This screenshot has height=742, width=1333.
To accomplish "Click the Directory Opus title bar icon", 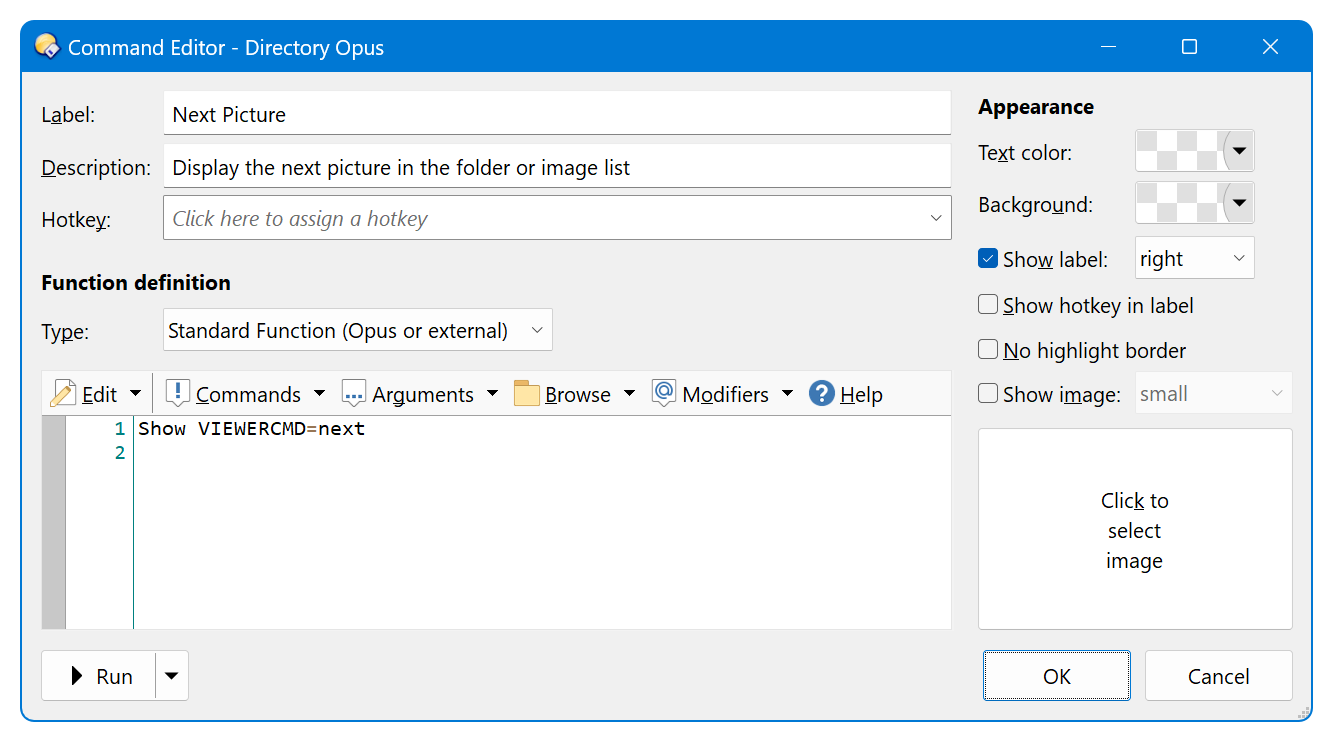I will tap(47, 46).
